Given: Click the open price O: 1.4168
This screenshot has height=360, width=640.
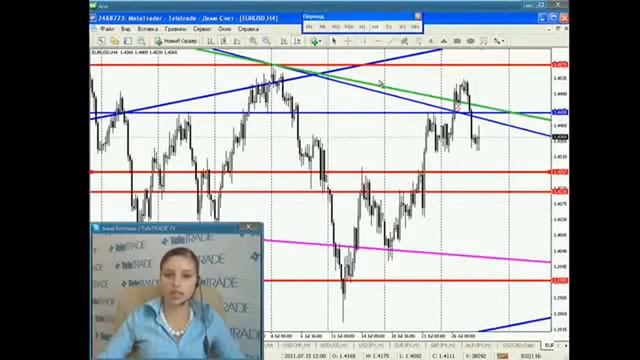Looking at the screenshot, I should tap(344, 356).
